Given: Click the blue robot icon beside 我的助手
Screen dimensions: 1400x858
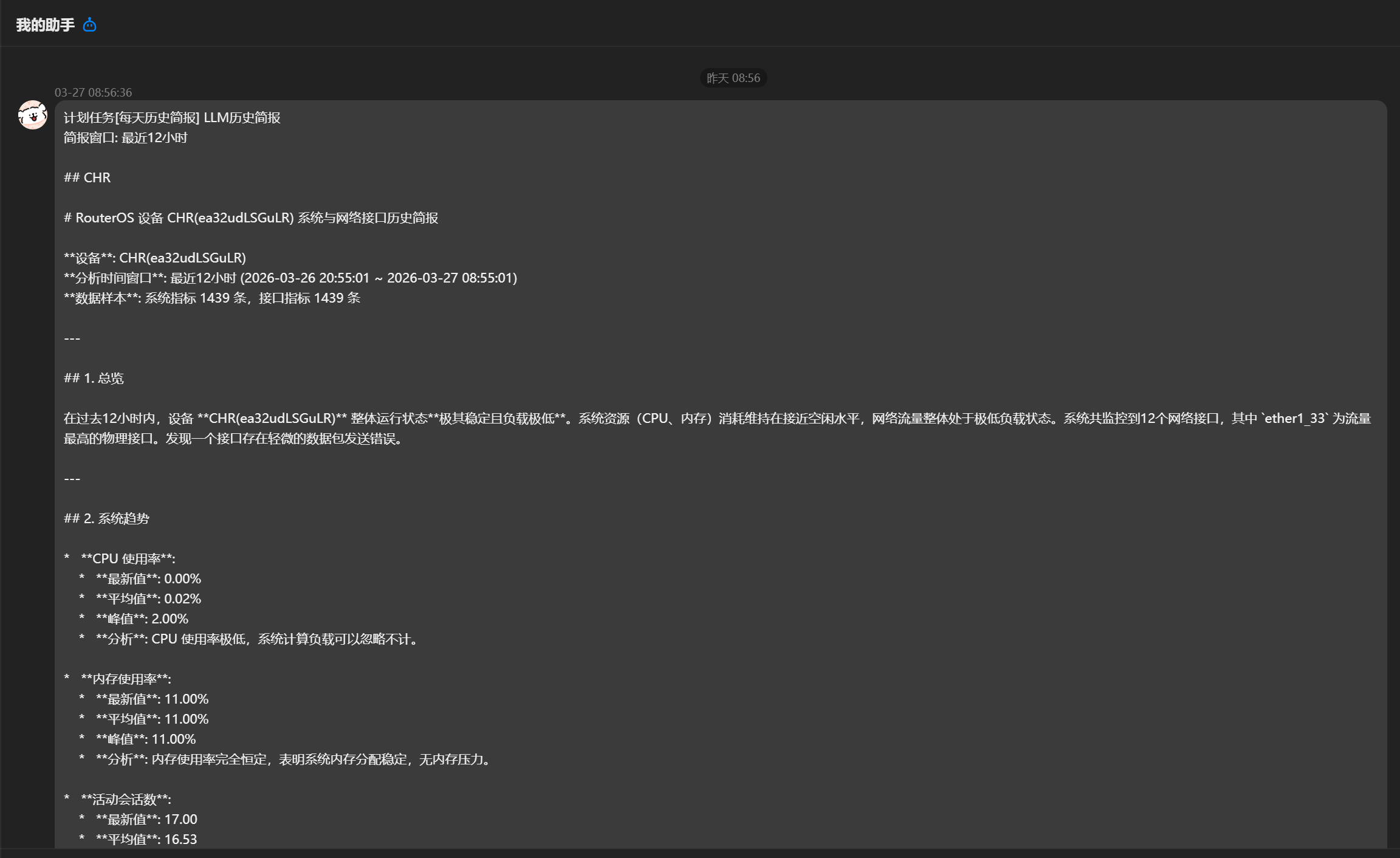Looking at the screenshot, I should click(89, 25).
